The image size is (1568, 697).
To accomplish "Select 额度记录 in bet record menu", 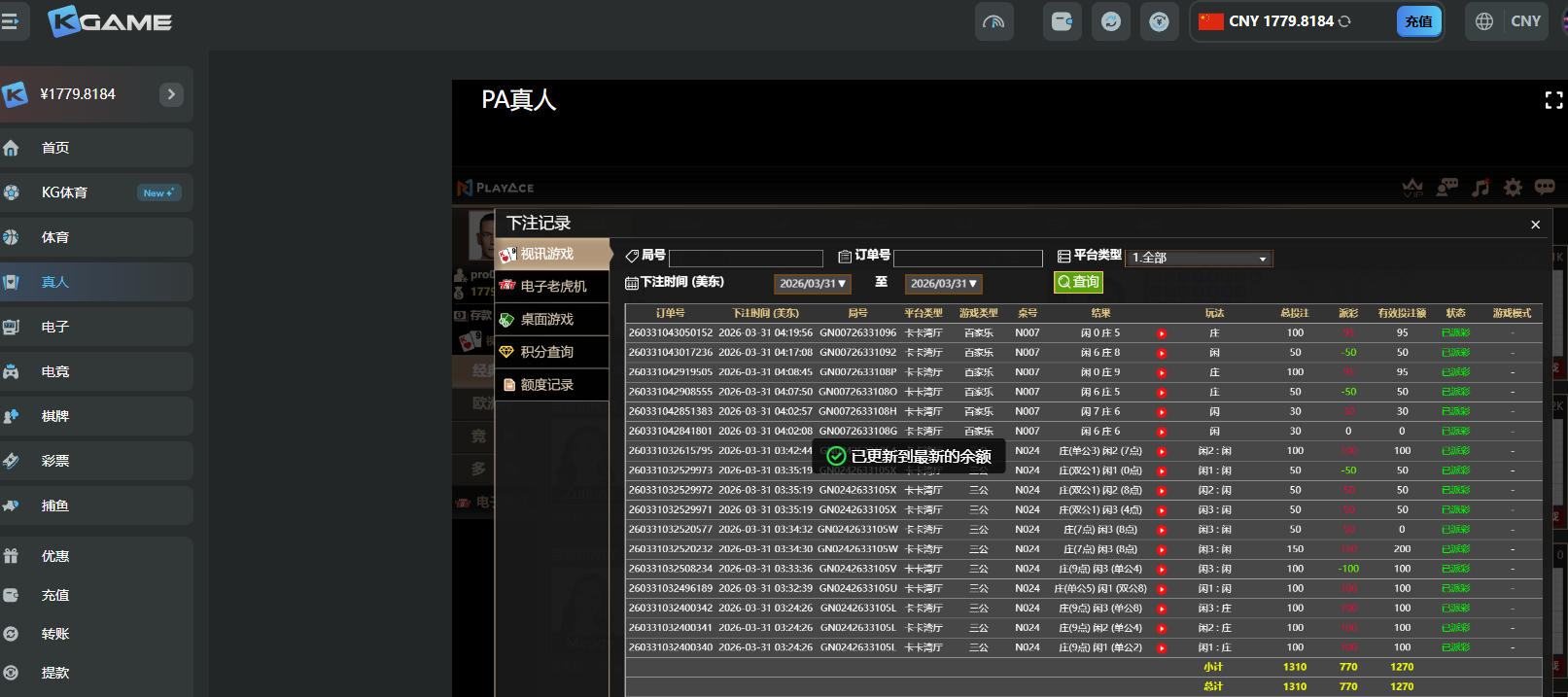I will pyautogui.click(x=546, y=385).
